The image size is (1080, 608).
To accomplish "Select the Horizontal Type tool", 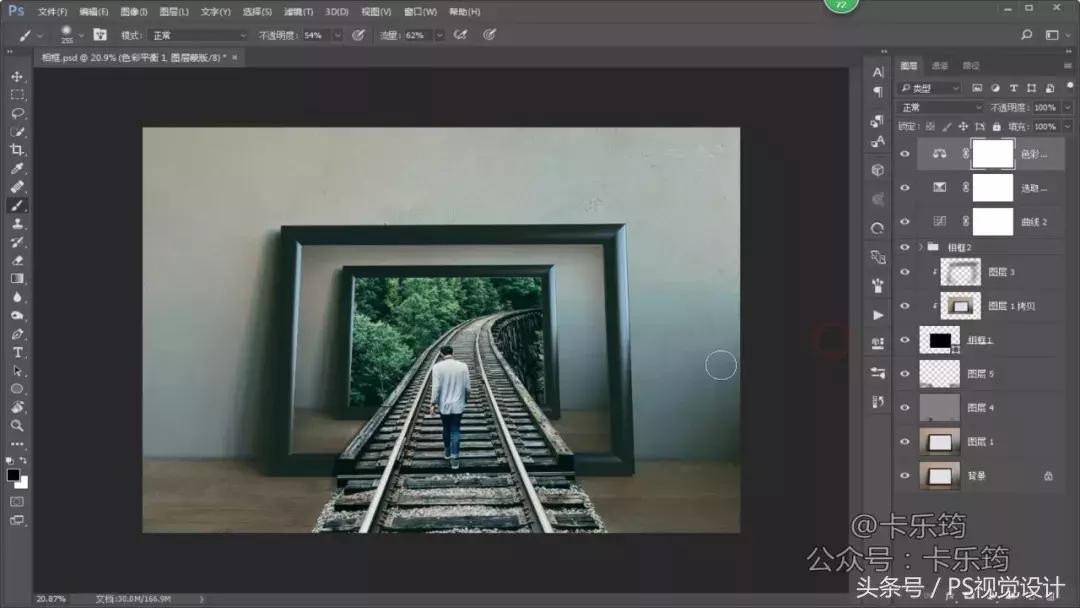I will click(15, 350).
